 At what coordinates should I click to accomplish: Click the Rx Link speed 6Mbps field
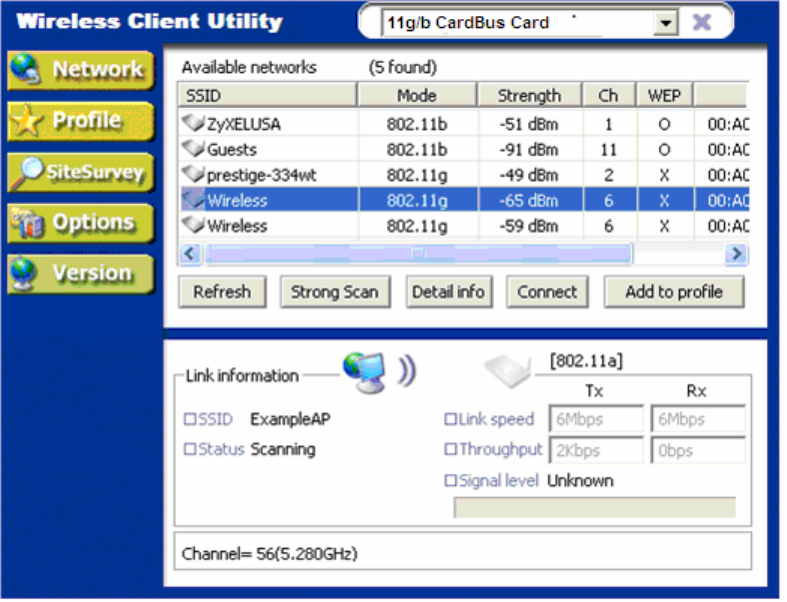coord(698,419)
